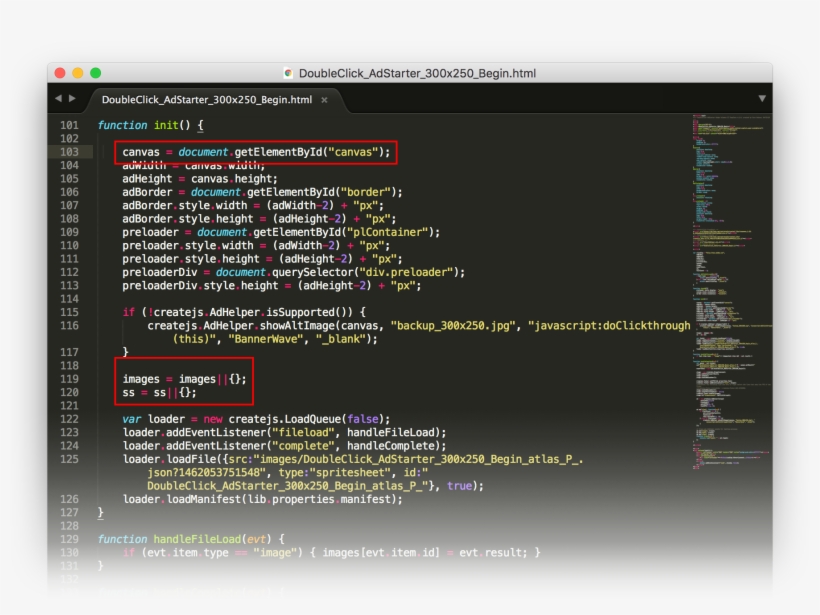820x615 pixels.
Task: Click the green maximize window button
Action: (x=96, y=73)
